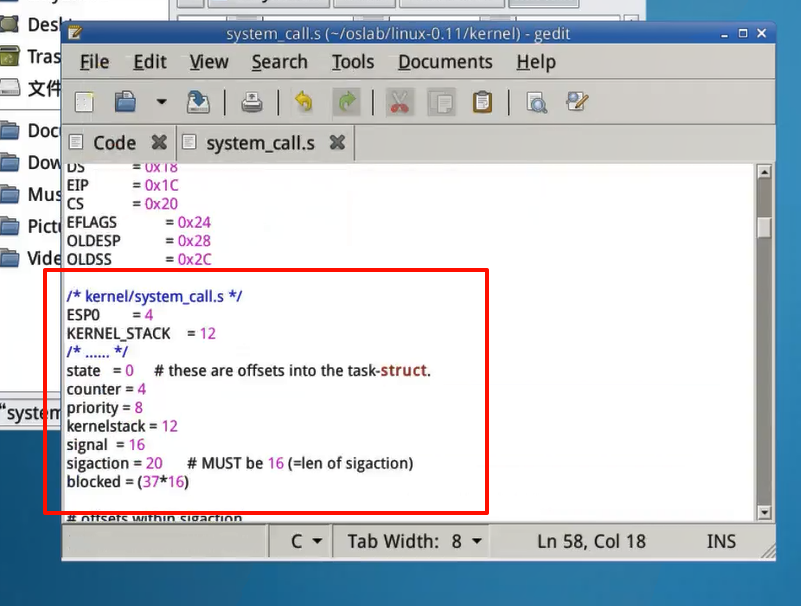Image resolution: width=801 pixels, height=606 pixels.
Task: Open the C language selector dropdown
Action: [306, 542]
